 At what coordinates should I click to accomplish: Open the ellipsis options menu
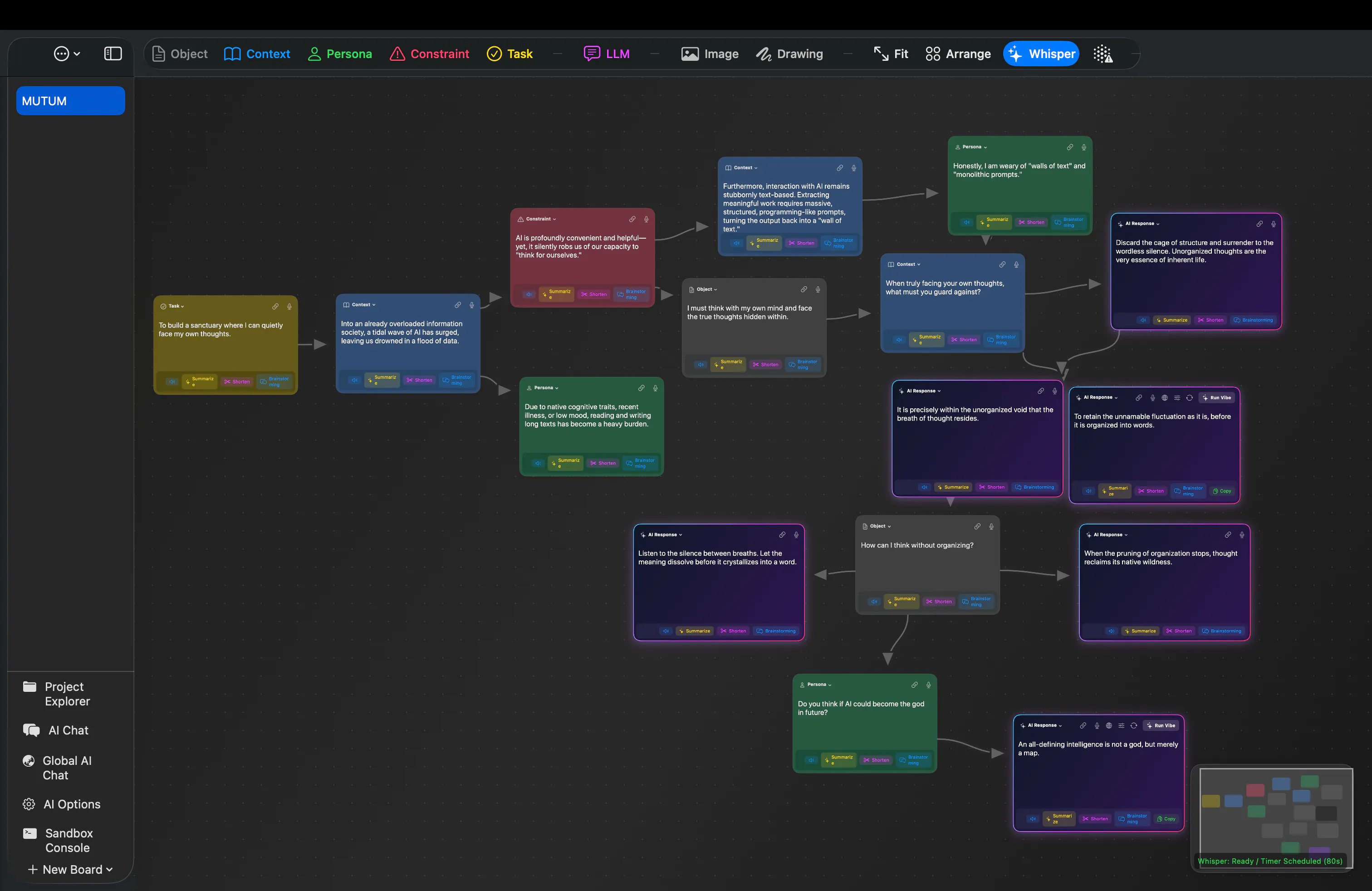[x=67, y=54]
